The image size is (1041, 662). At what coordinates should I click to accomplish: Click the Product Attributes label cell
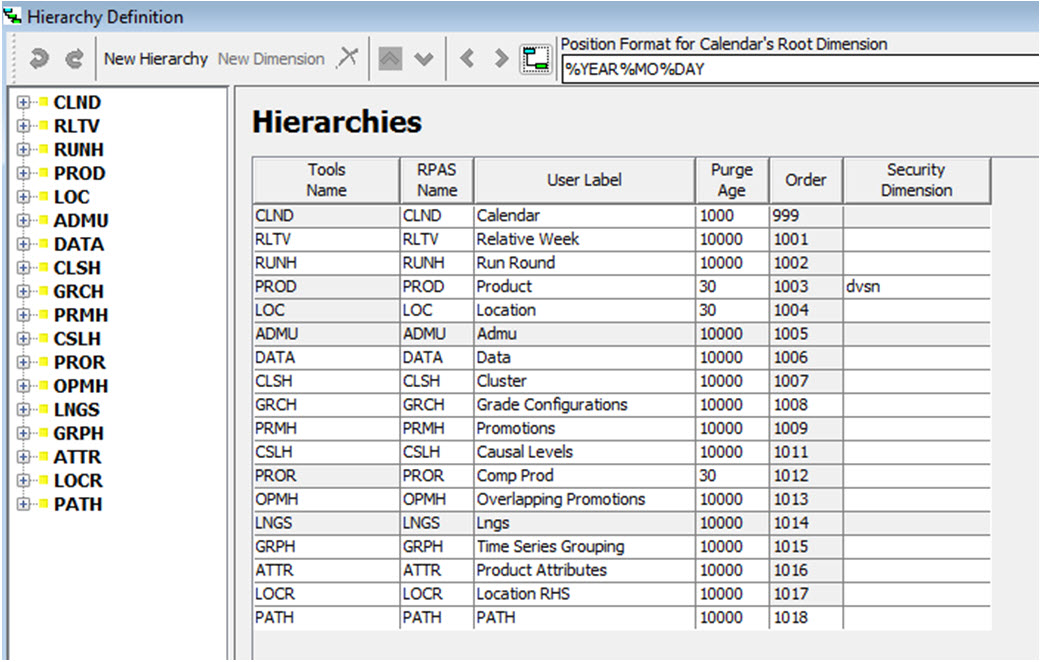click(584, 570)
